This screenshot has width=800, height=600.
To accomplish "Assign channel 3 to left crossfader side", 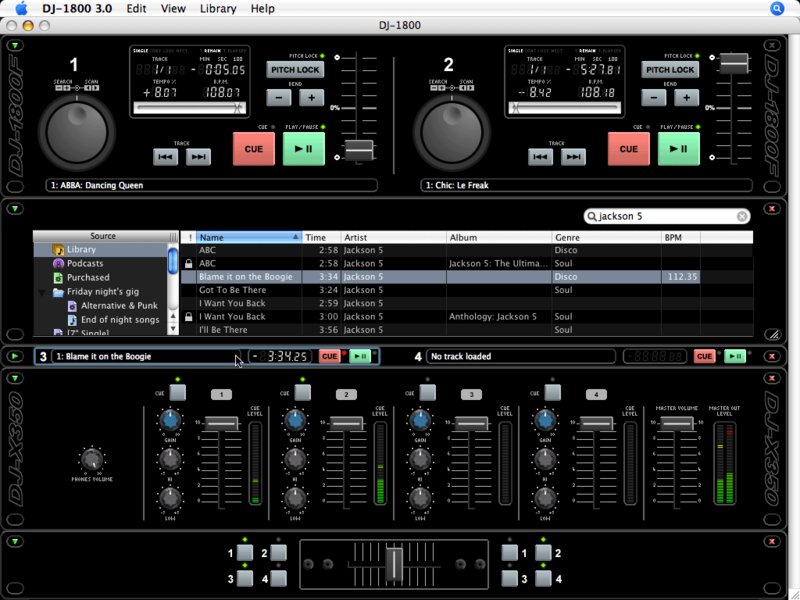I will [x=245, y=578].
